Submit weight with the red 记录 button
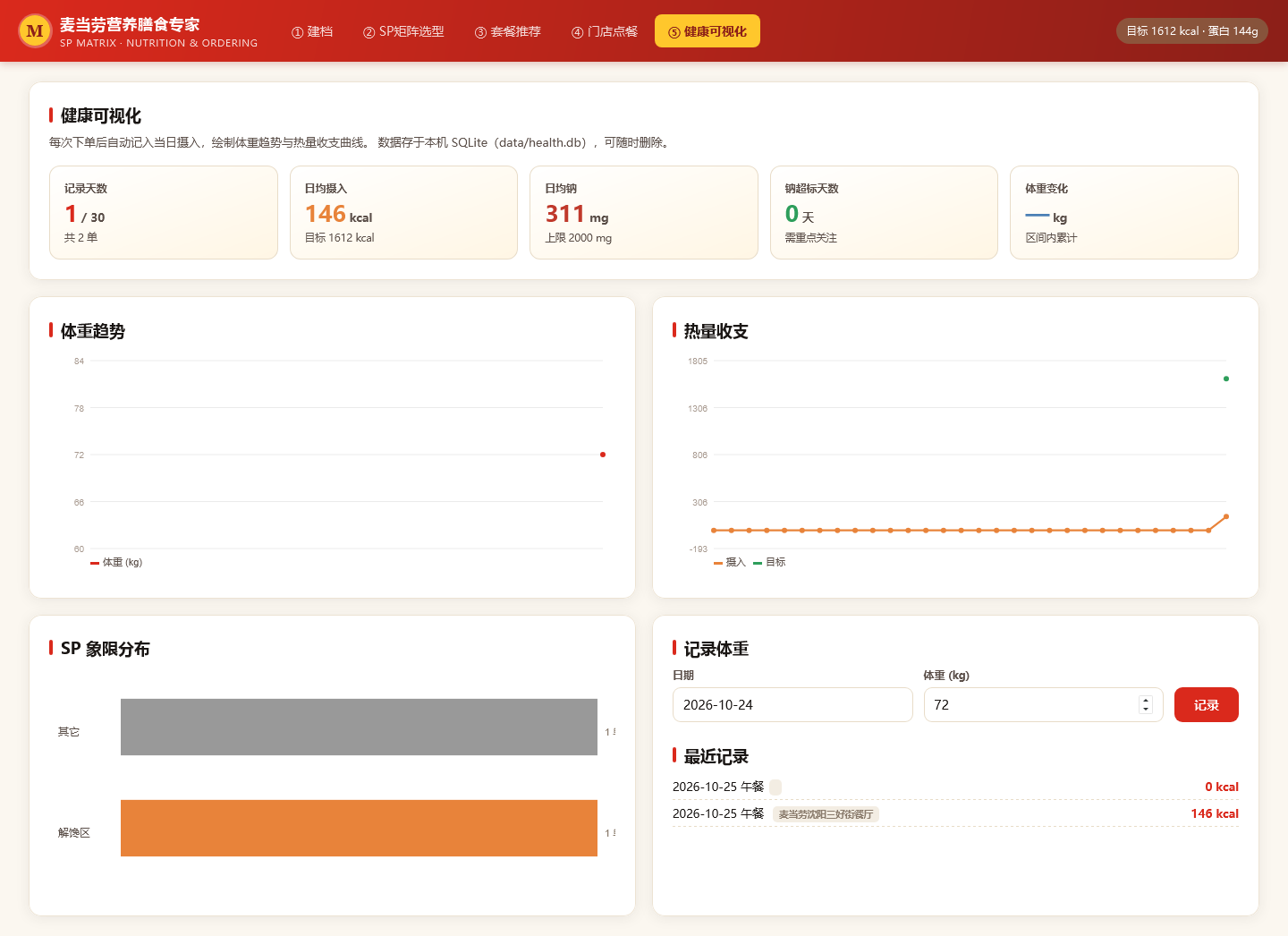1288x936 pixels. coord(1207,705)
